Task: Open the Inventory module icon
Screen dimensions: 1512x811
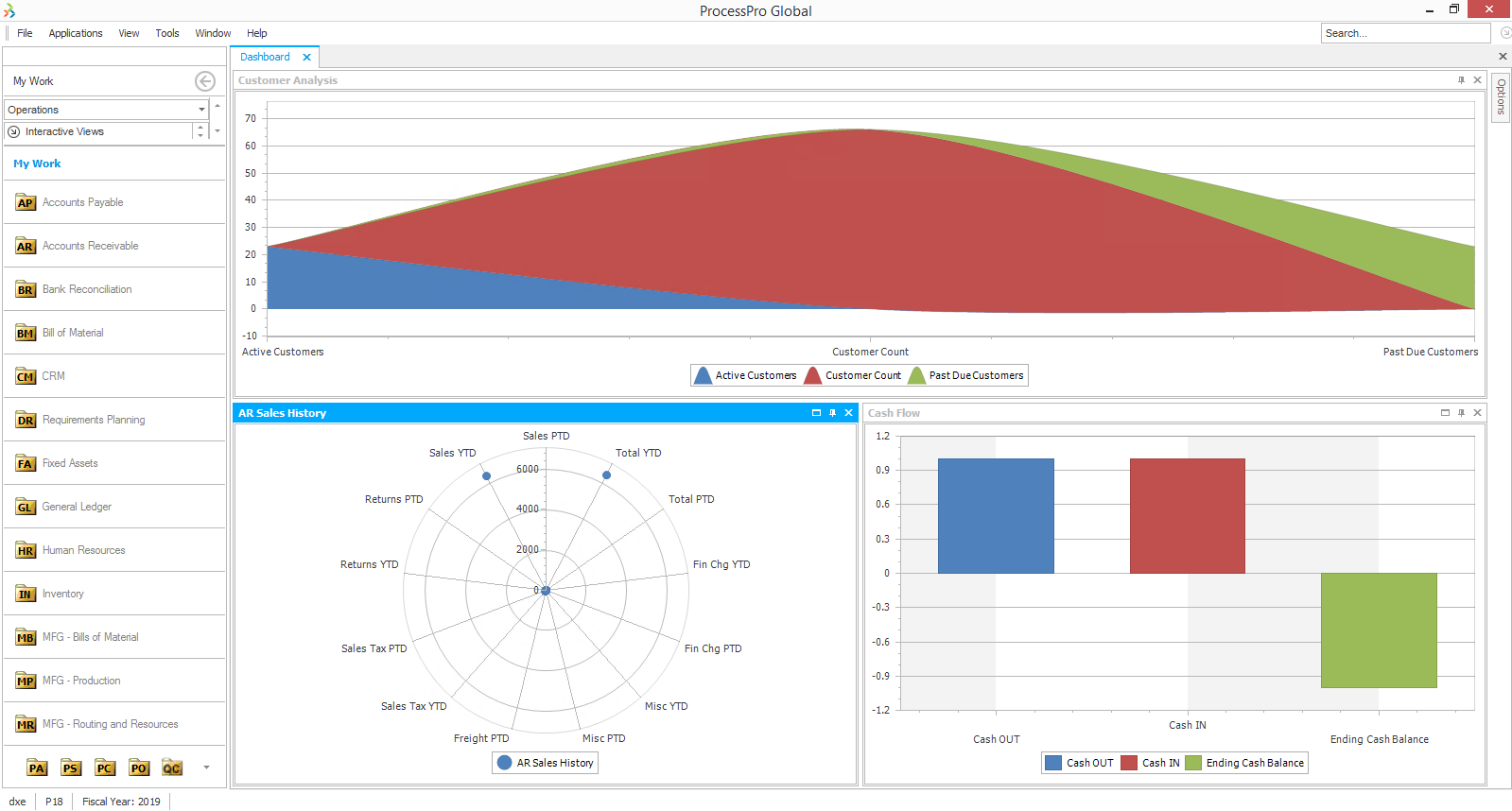Action: coord(26,595)
